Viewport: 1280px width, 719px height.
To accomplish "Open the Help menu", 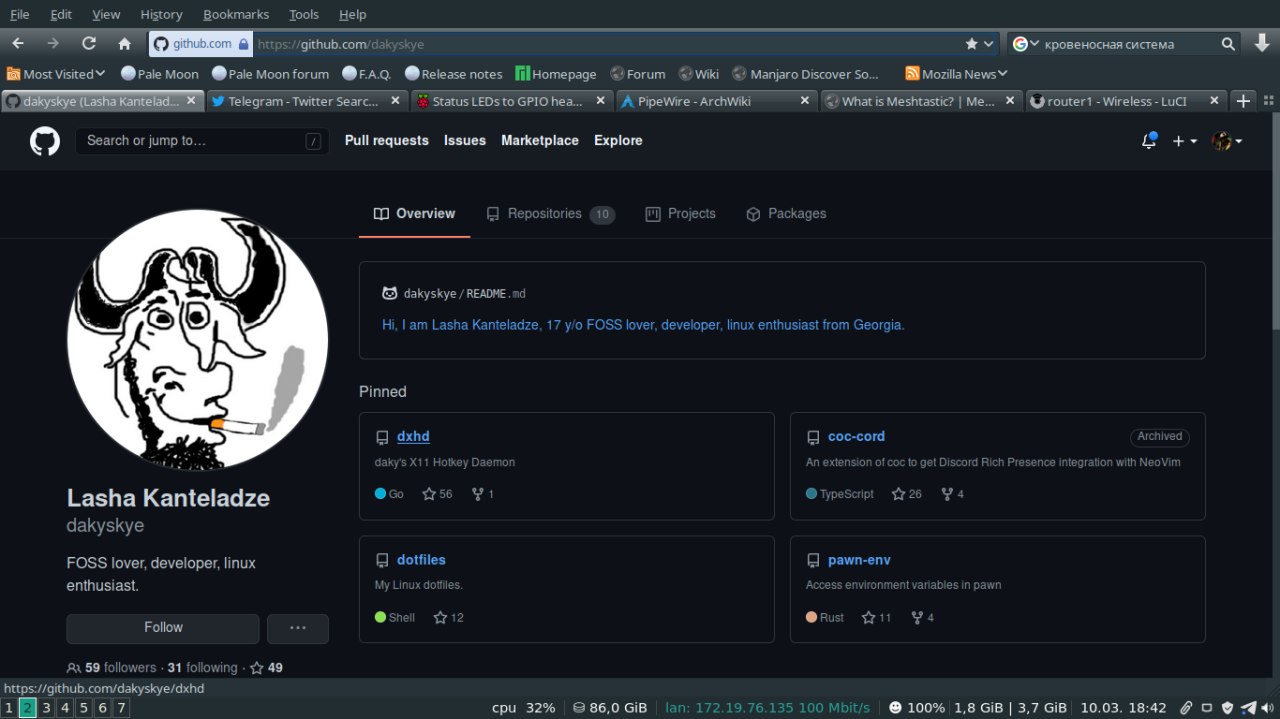I will (x=352, y=14).
